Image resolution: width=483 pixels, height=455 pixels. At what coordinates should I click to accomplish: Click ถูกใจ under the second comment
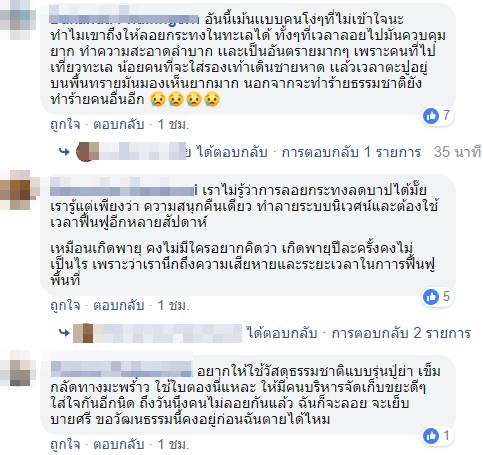coord(65,306)
